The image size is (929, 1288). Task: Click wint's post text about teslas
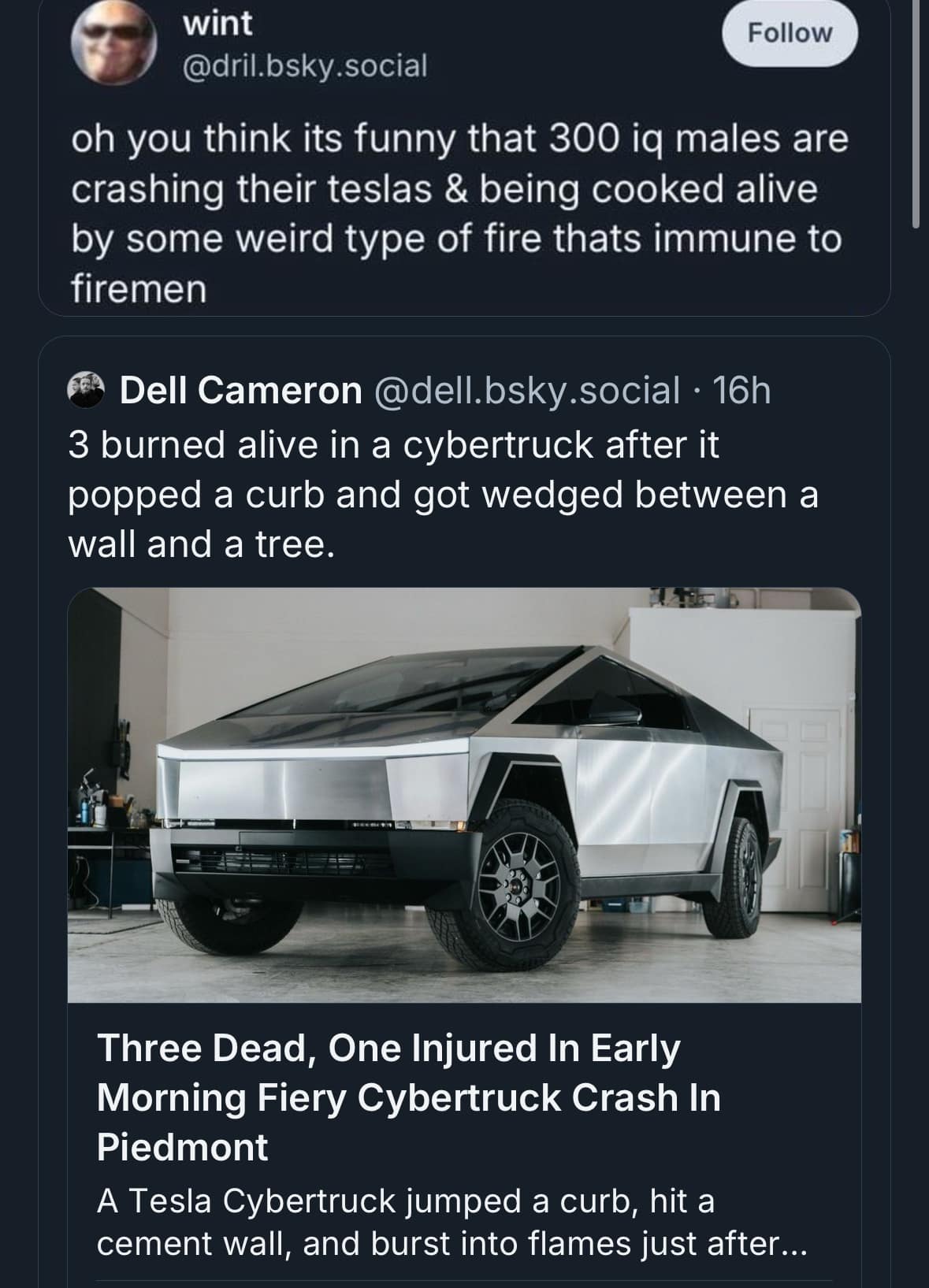tap(457, 214)
